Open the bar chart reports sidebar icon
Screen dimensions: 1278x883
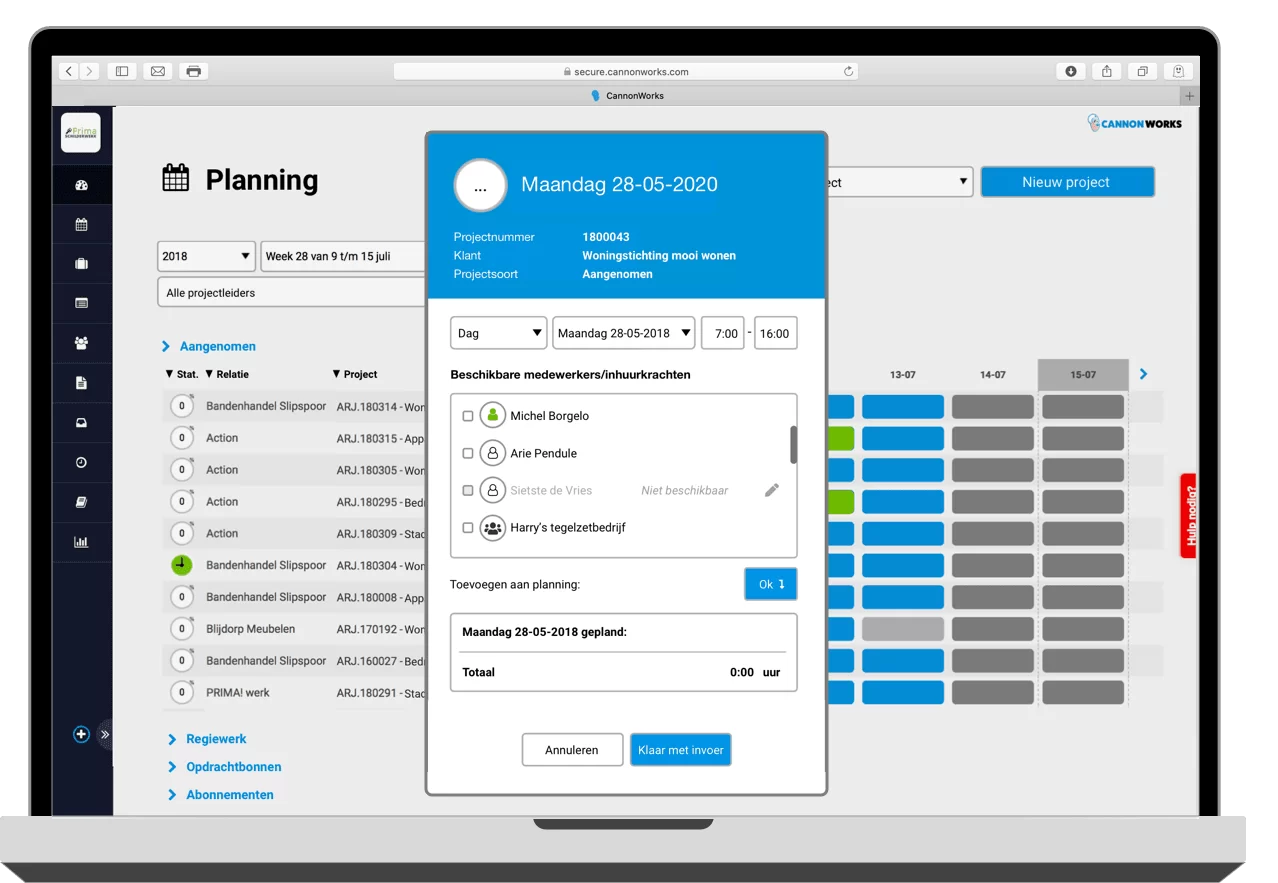click(81, 542)
